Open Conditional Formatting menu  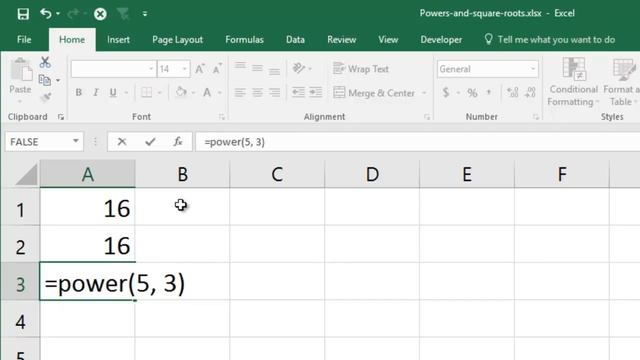click(x=573, y=82)
